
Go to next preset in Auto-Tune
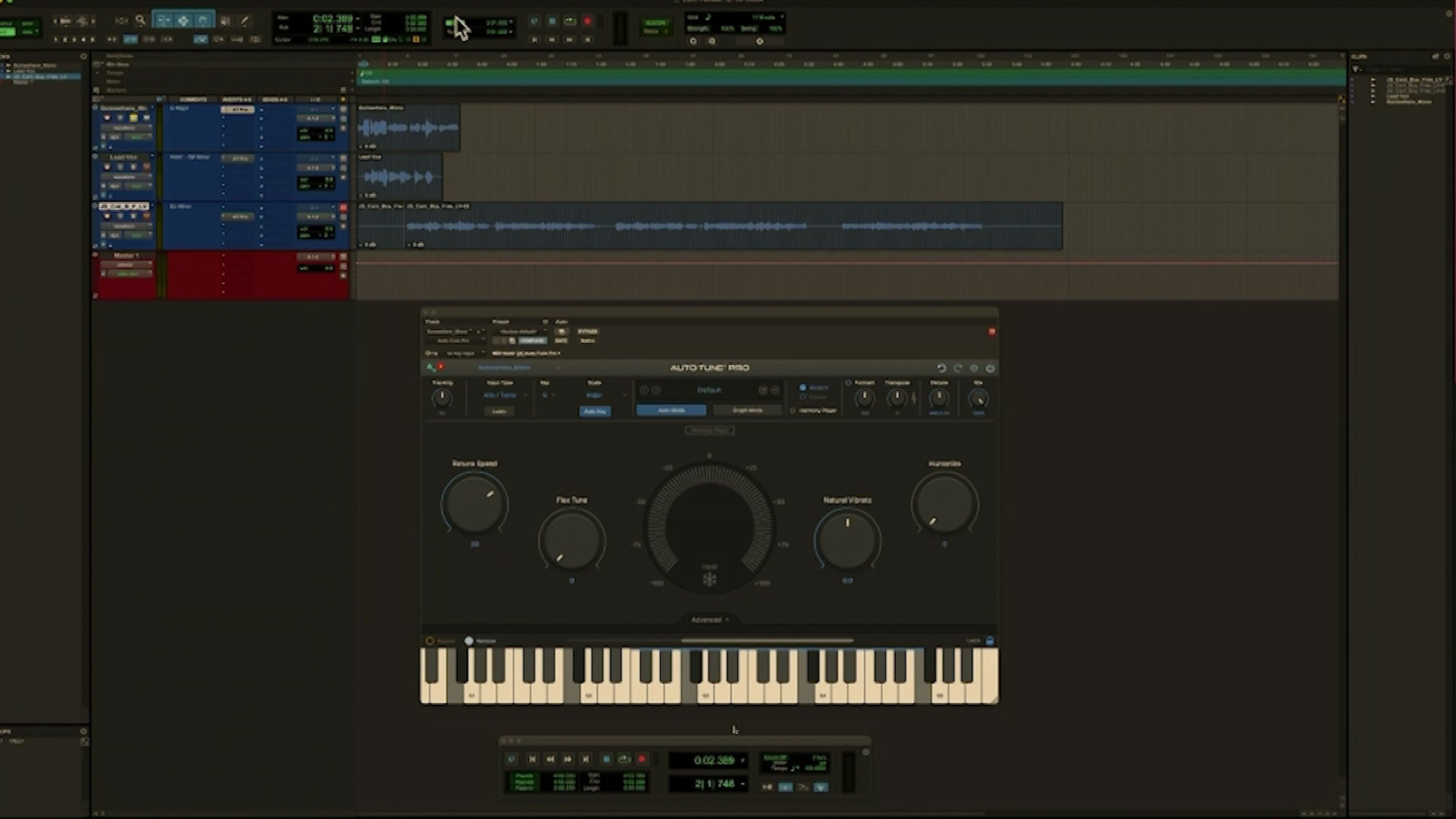coord(656,390)
